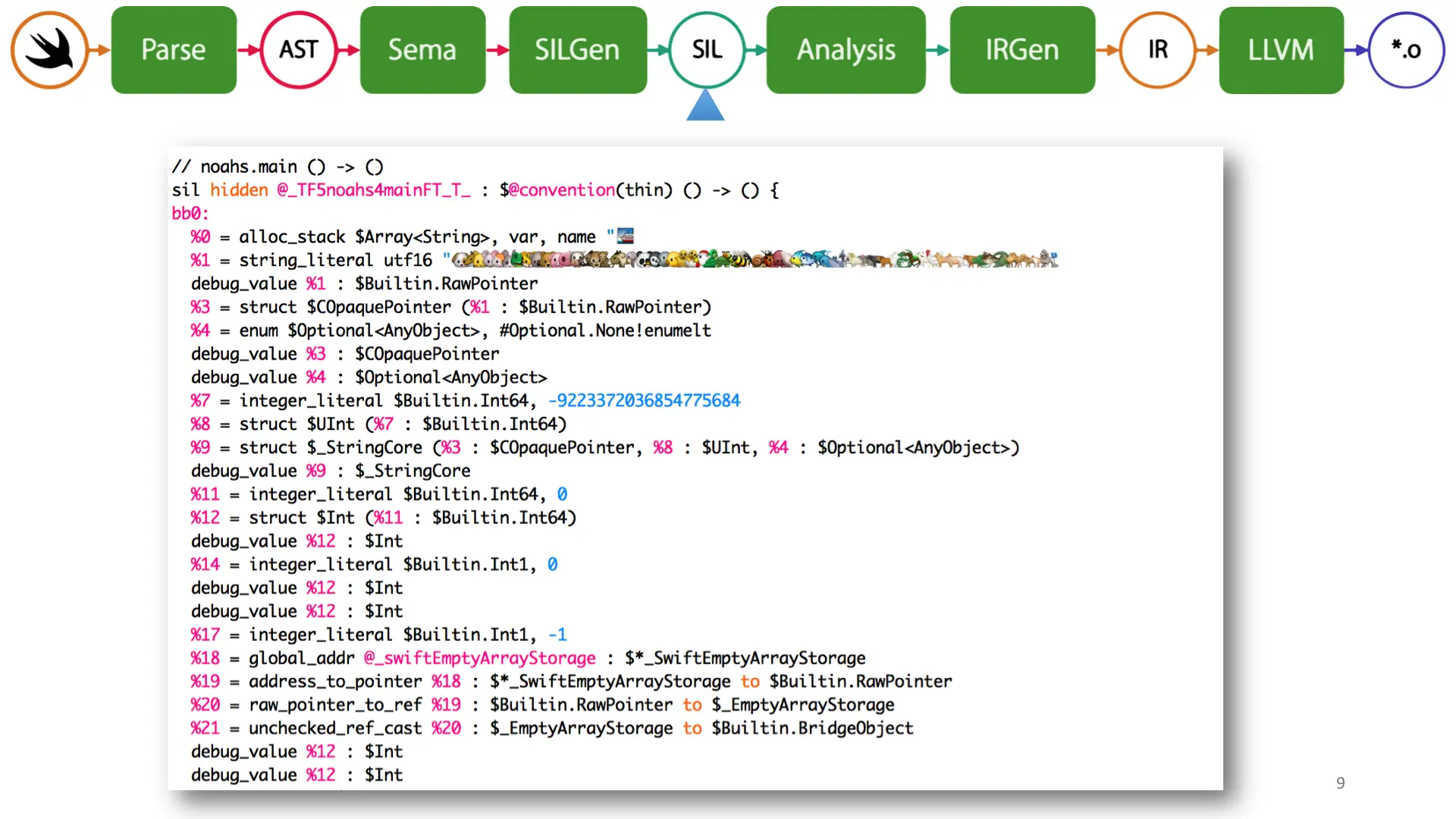1456x819 pixels.
Task: Click the -9223372036854775684 integer literal
Action: 644,400
